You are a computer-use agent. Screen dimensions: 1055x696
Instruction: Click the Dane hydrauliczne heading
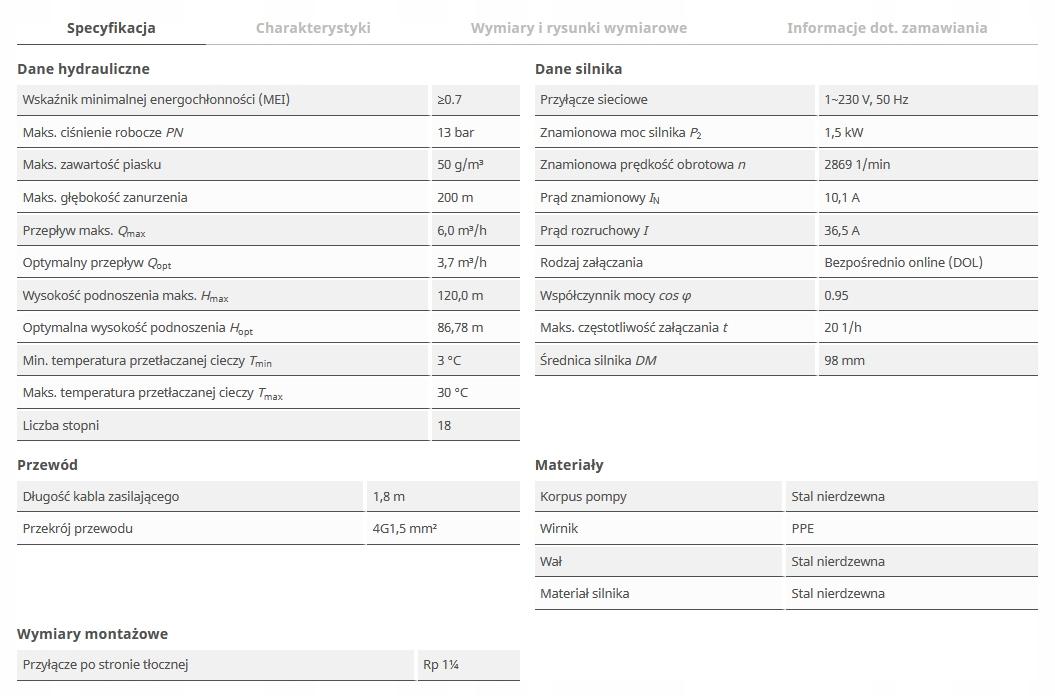pos(83,69)
